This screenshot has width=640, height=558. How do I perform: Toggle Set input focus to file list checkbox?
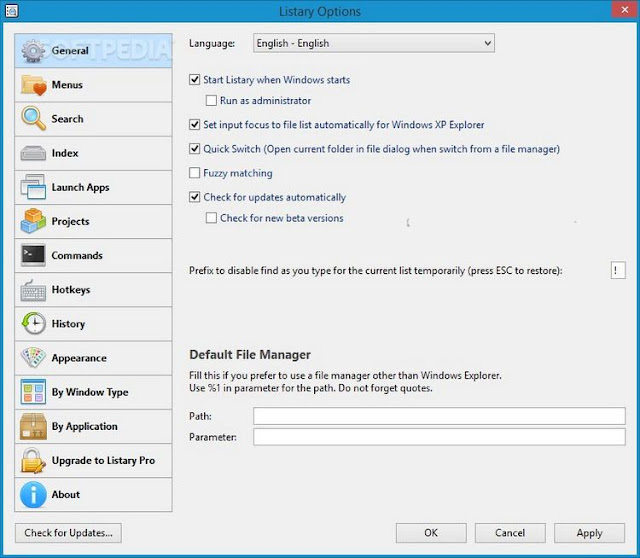[x=194, y=124]
